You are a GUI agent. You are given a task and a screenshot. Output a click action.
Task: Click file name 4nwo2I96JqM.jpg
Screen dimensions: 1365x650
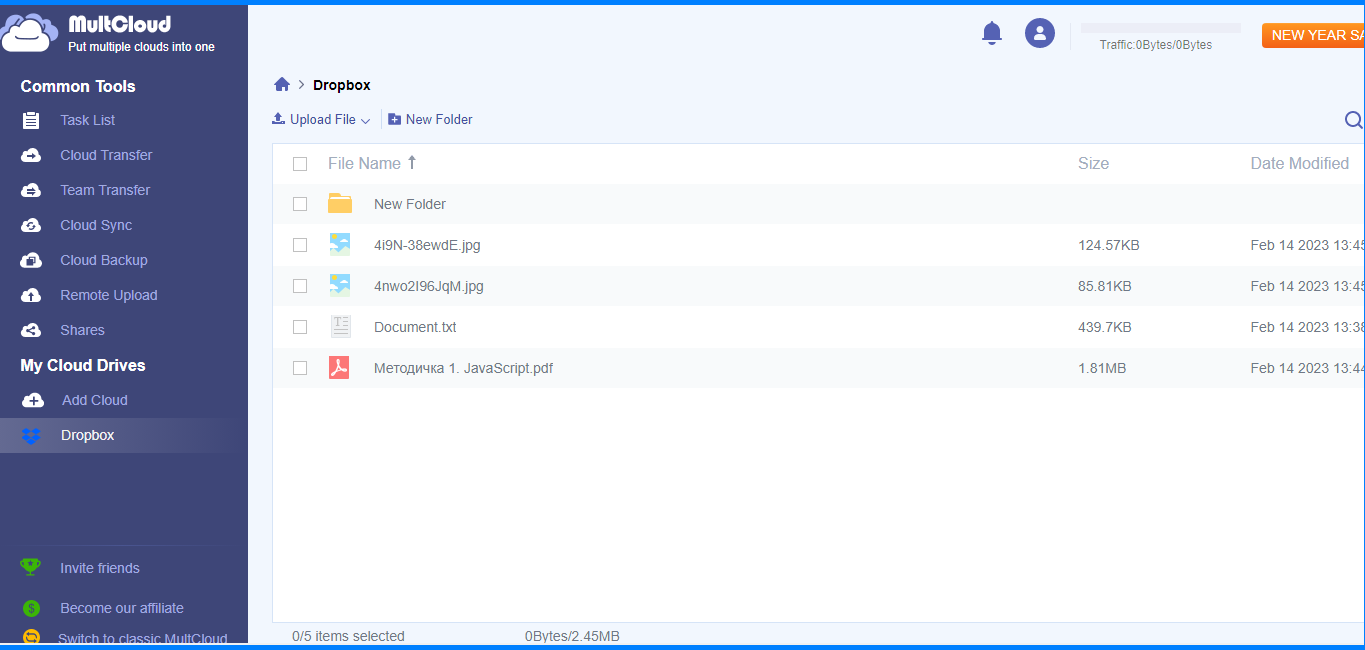(429, 286)
